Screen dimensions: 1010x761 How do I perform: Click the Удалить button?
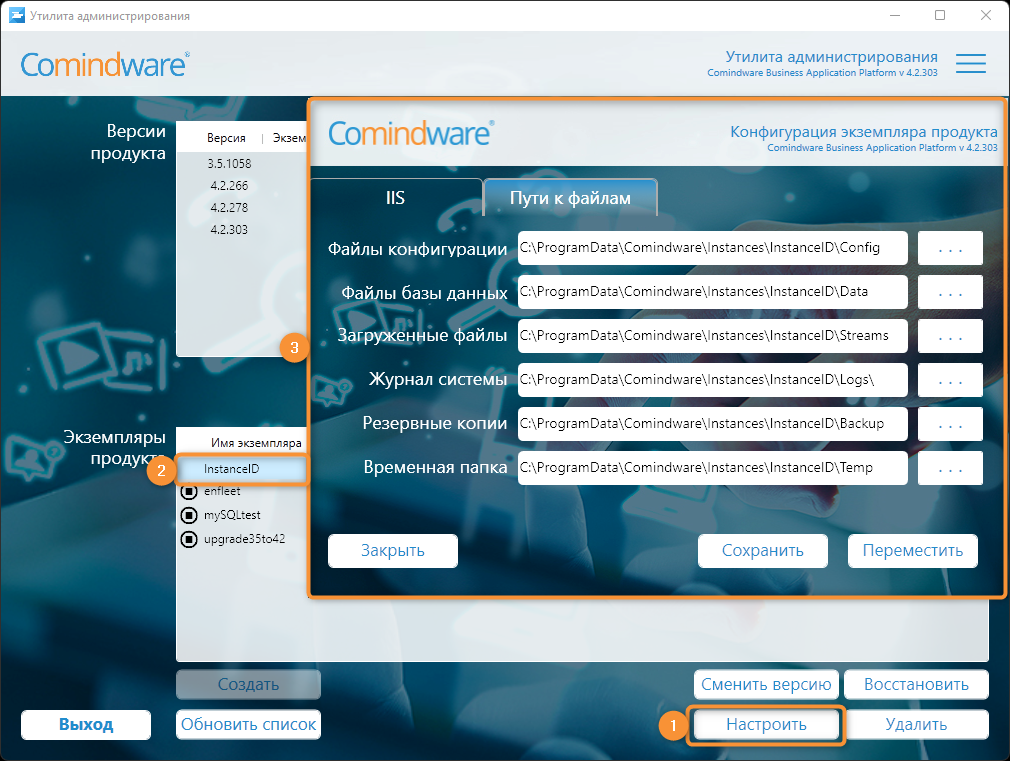[917, 725]
